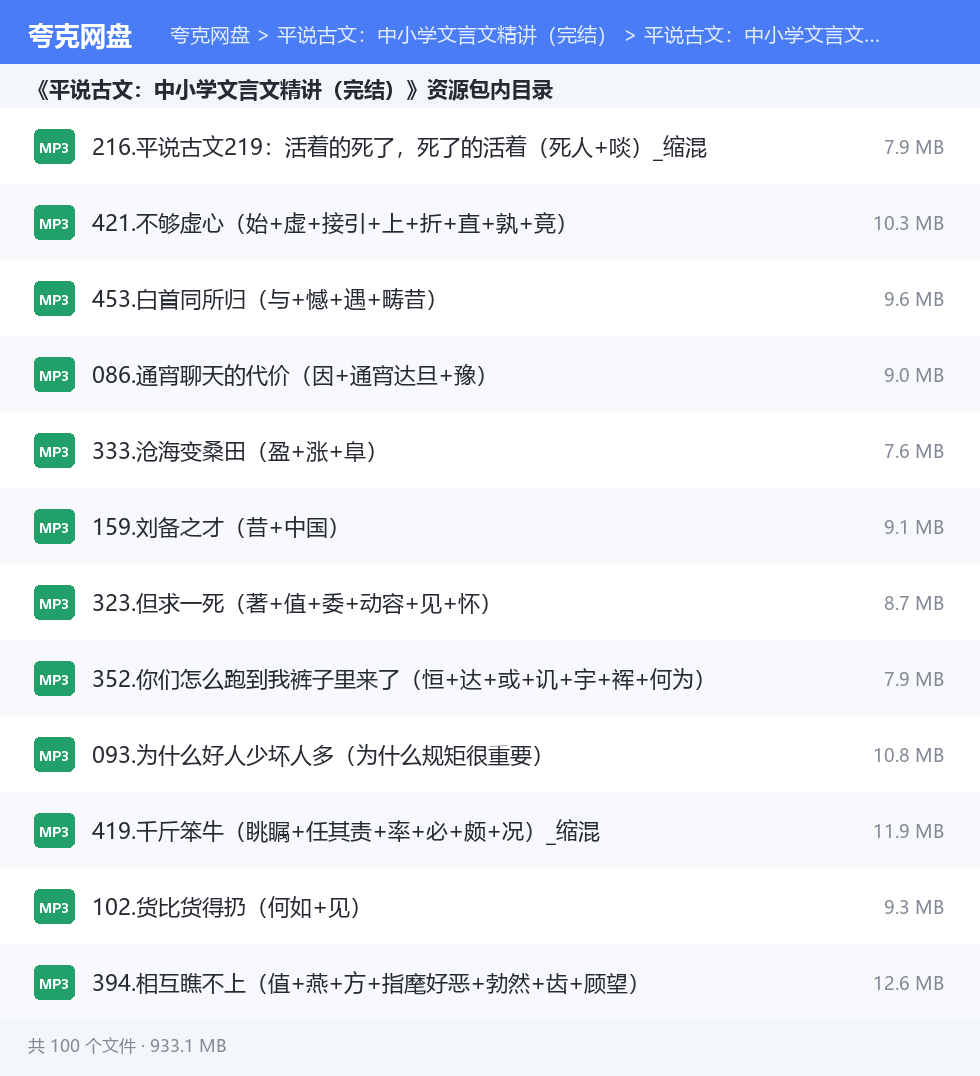The image size is (980, 1076).
Task: Open file 421.不够虚心（始+虚+接引+上+折+直+孰+竟）
Action: tap(329, 223)
